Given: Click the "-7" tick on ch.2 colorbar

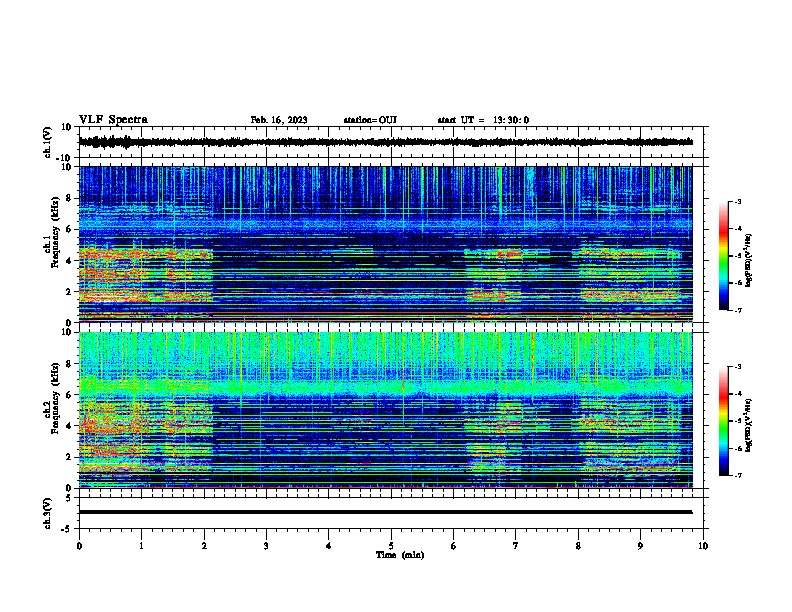Looking at the screenshot, I should click(738, 476).
